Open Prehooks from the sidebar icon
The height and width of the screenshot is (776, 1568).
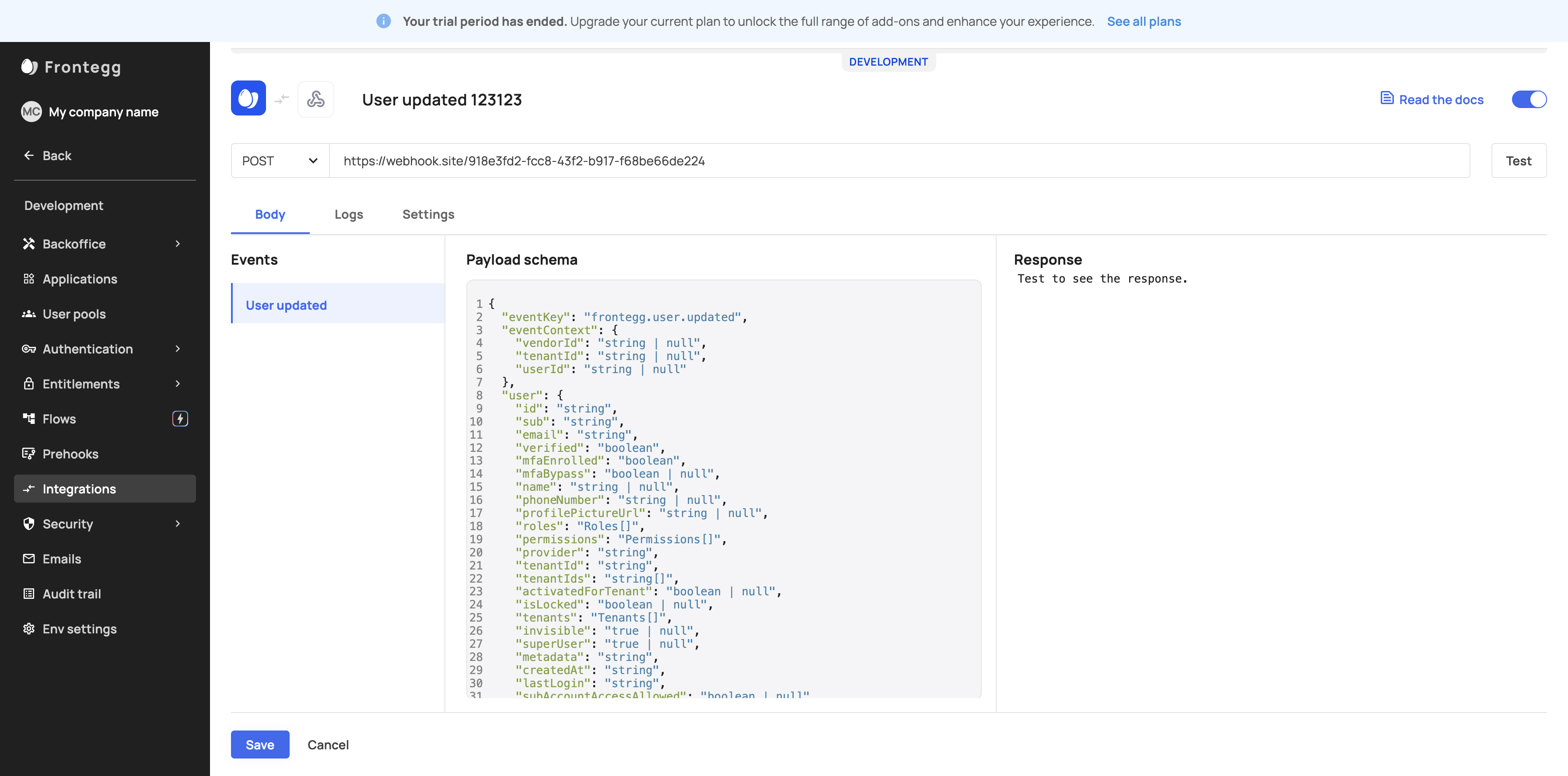pyautogui.click(x=28, y=454)
